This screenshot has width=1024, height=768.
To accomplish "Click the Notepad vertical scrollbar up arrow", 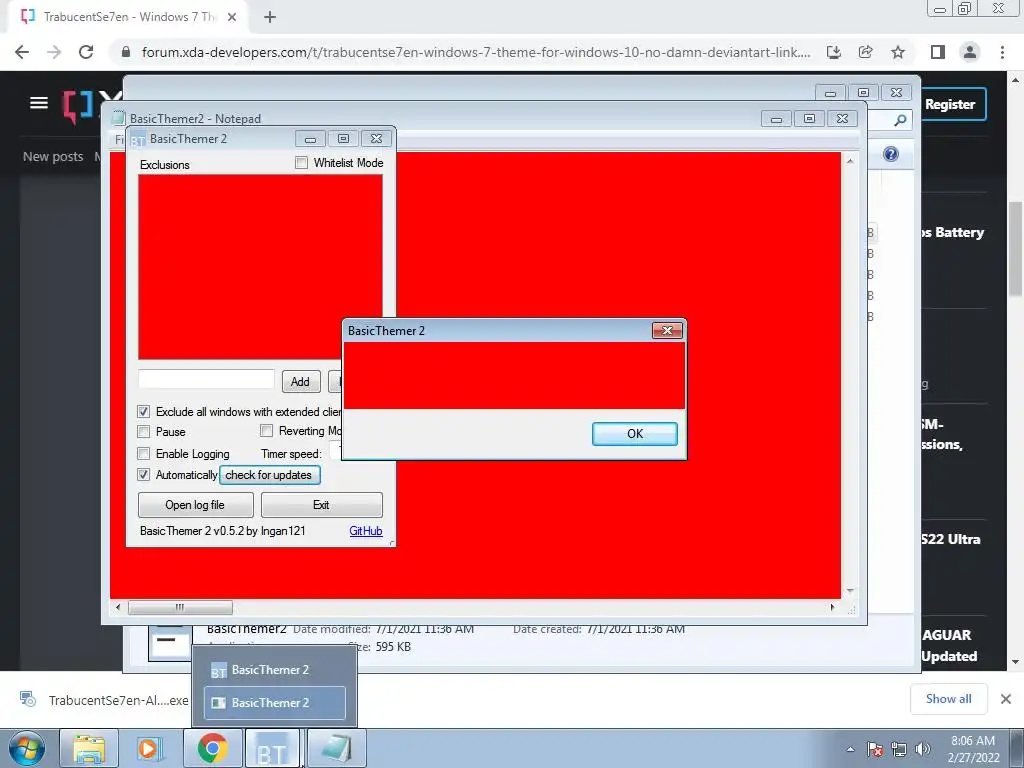I will (x=850, y=161).
